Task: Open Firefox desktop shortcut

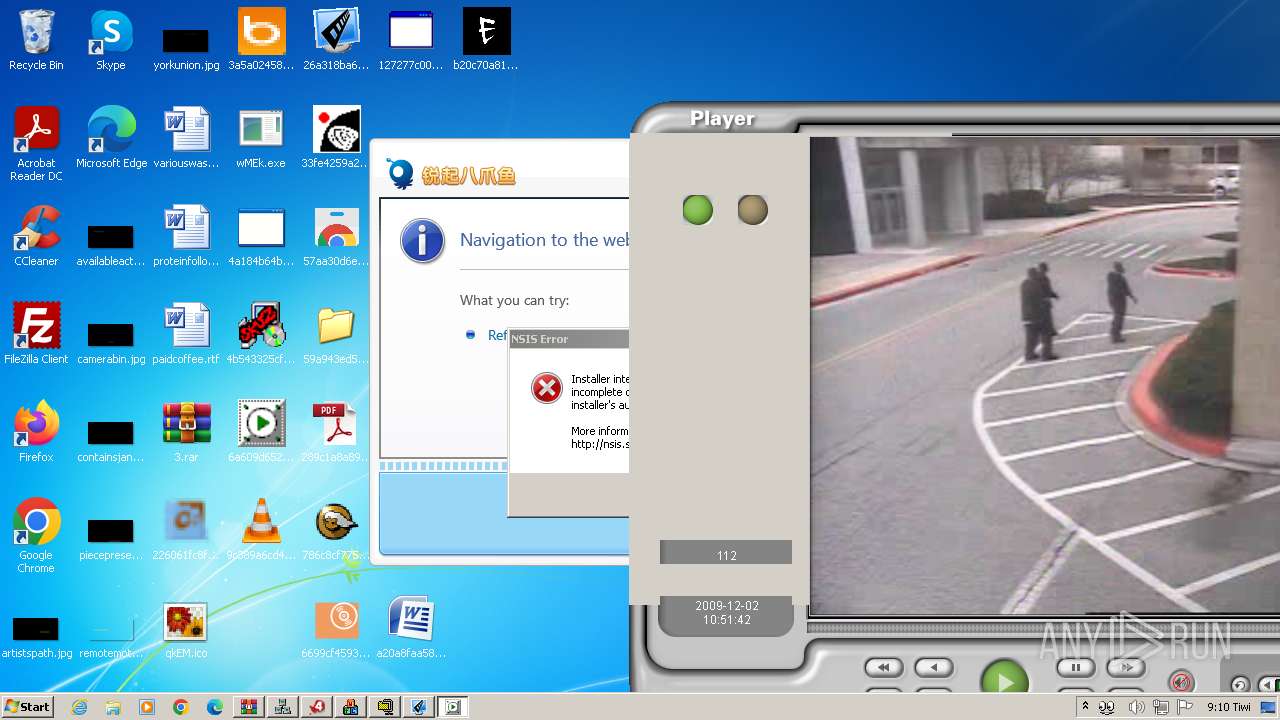Action: click(x=36, y=432)
